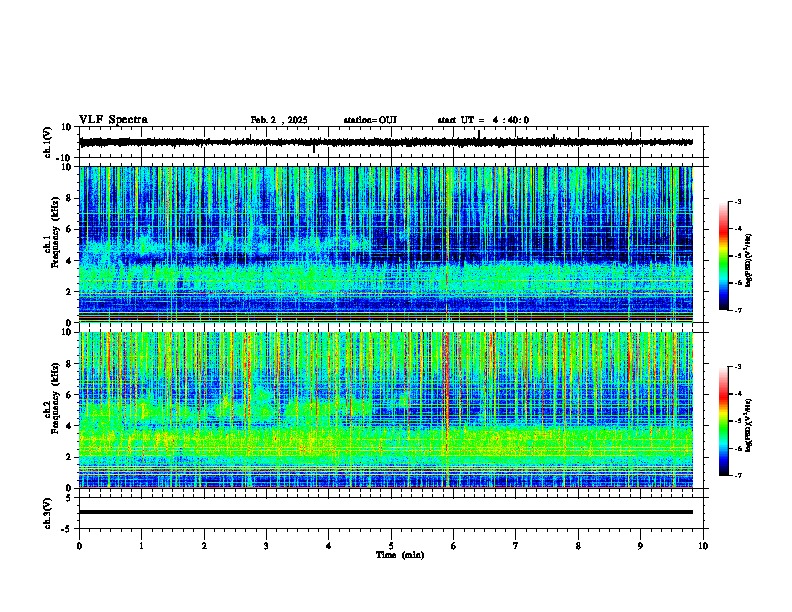The height and width of the screenshot is (612, 792).
Task: Click time axis tick label "1"
Action: pyautogui.click(x=141, y=546)
